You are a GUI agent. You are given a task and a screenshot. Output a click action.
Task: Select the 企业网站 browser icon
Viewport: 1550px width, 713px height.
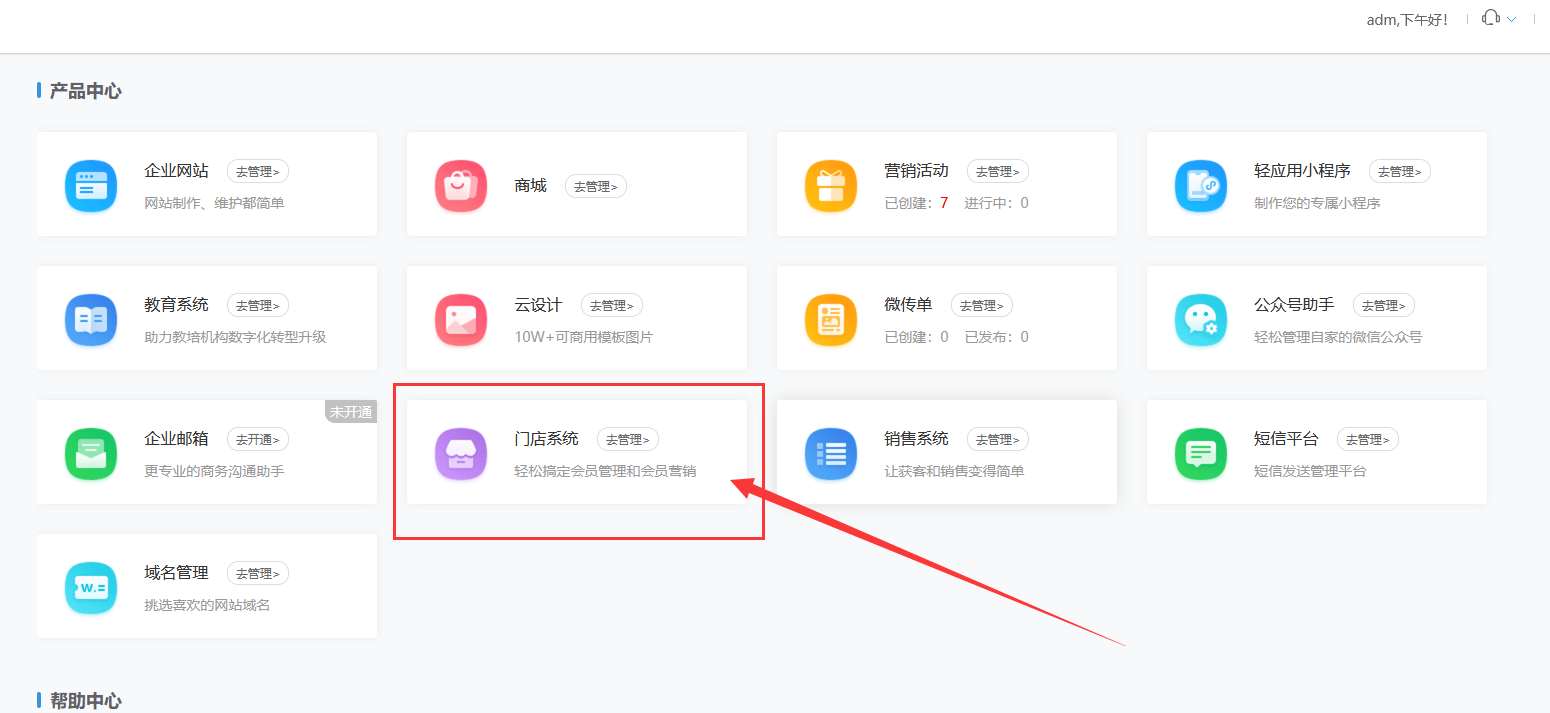coord(91,185)
